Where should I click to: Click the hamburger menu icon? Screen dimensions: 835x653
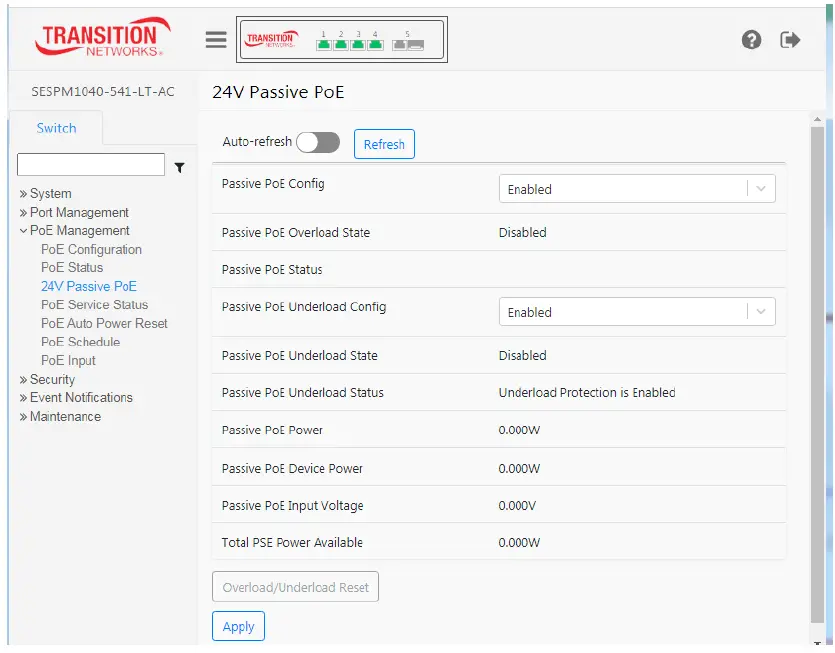(216, 39)
